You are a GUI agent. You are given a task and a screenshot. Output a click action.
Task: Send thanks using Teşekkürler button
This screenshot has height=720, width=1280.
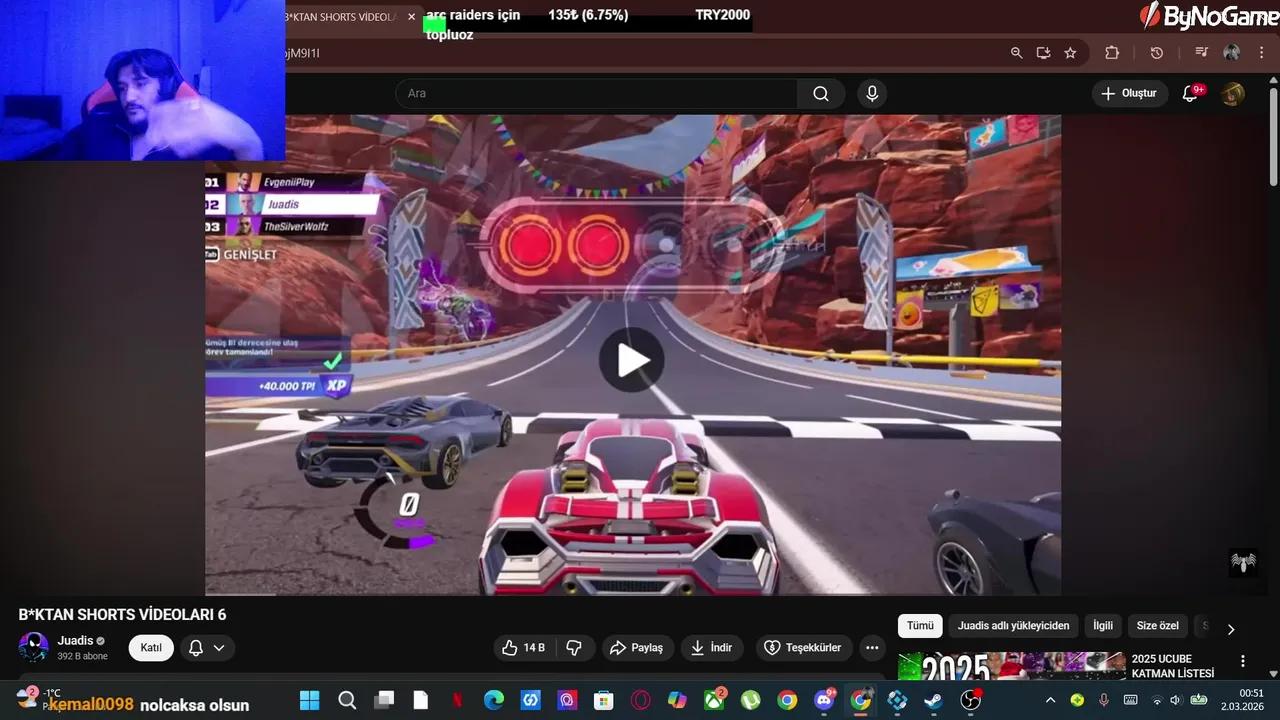tap(804, 648)
